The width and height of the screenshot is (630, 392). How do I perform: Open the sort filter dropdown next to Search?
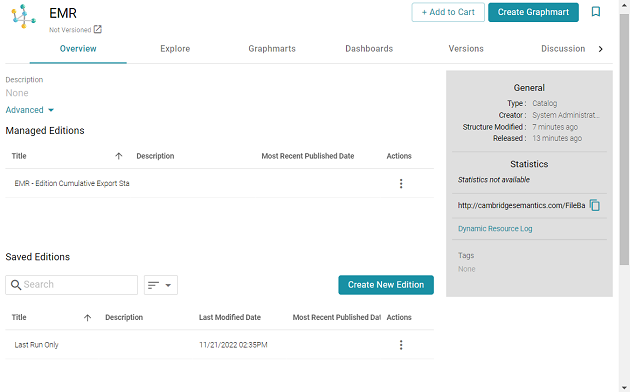click(x=161, y=285)
